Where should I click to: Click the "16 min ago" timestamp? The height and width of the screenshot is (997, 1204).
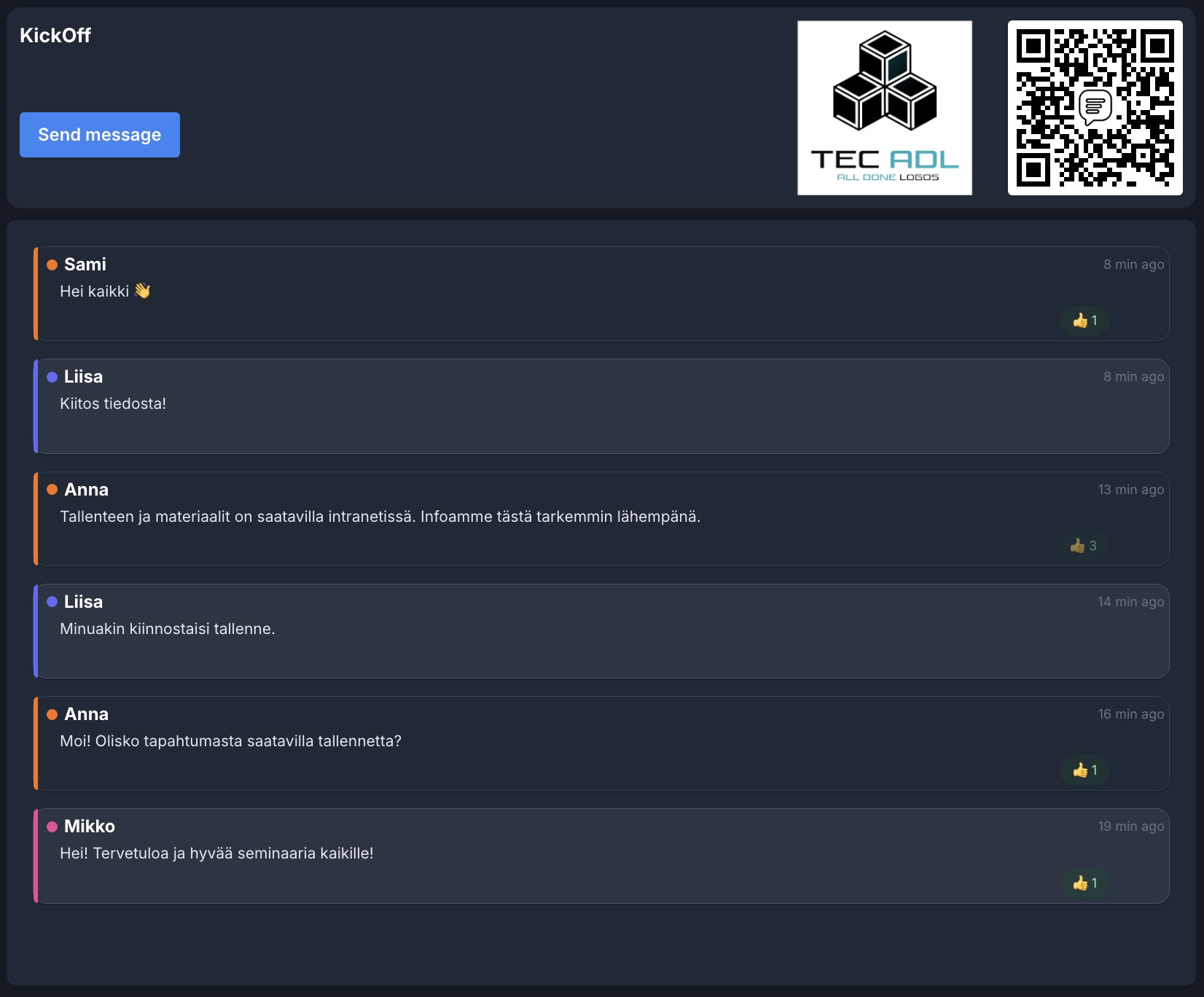[1130, 714]
